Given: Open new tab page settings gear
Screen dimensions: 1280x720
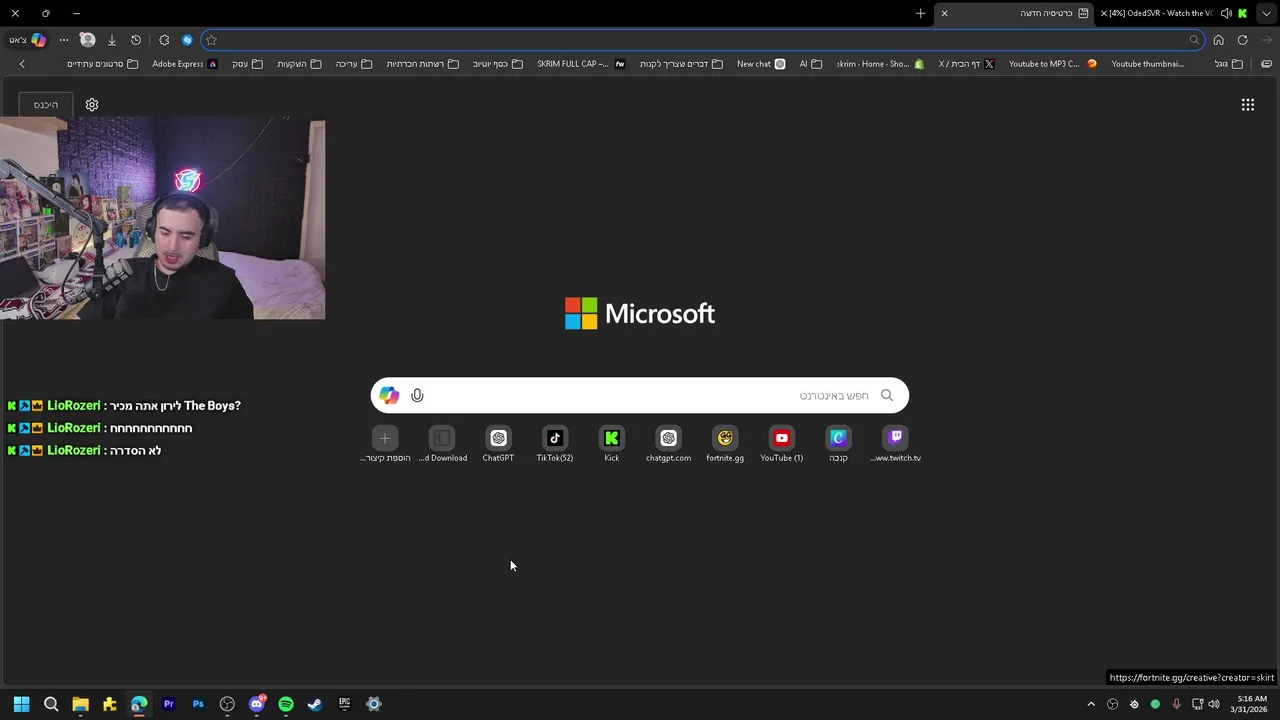Looking at the screenshot, I should coord(92,104).
